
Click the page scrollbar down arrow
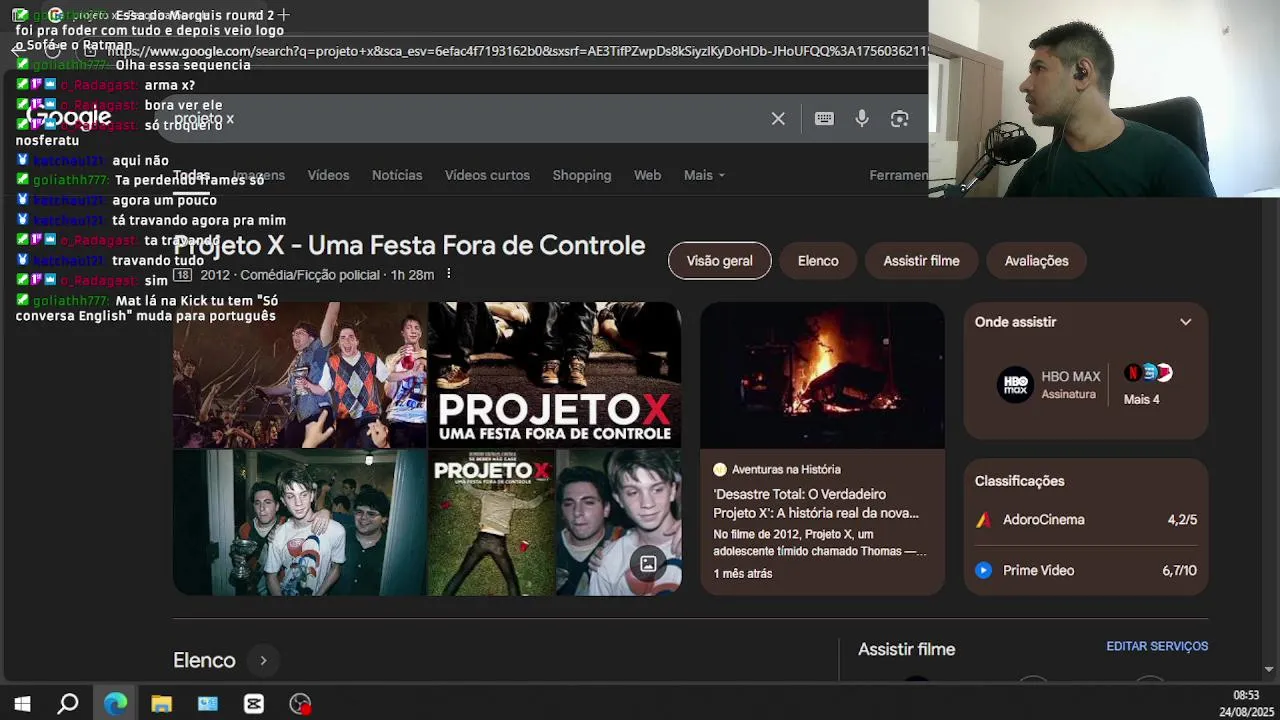coord(1269,669)
